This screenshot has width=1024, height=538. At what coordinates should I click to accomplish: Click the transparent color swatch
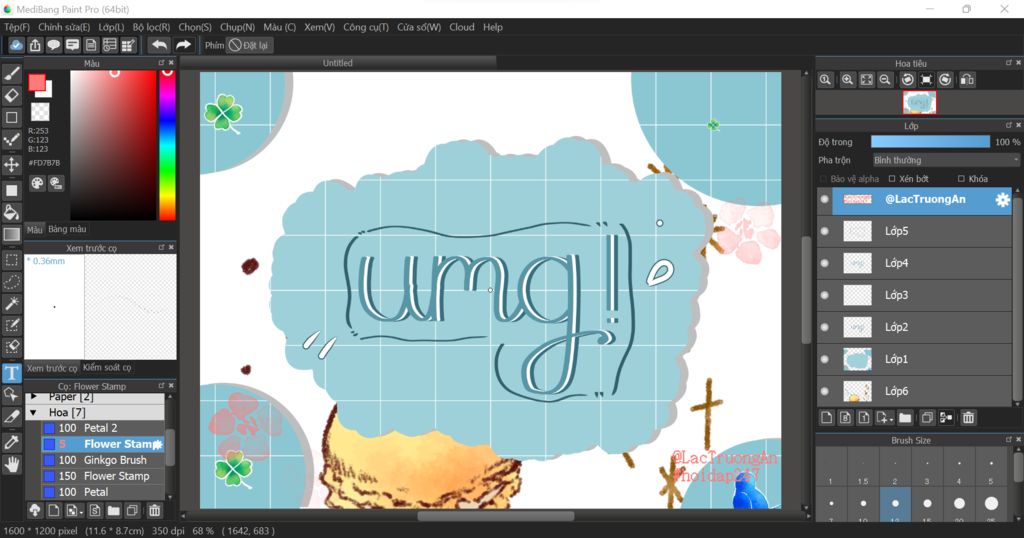(x=40, y=112)
